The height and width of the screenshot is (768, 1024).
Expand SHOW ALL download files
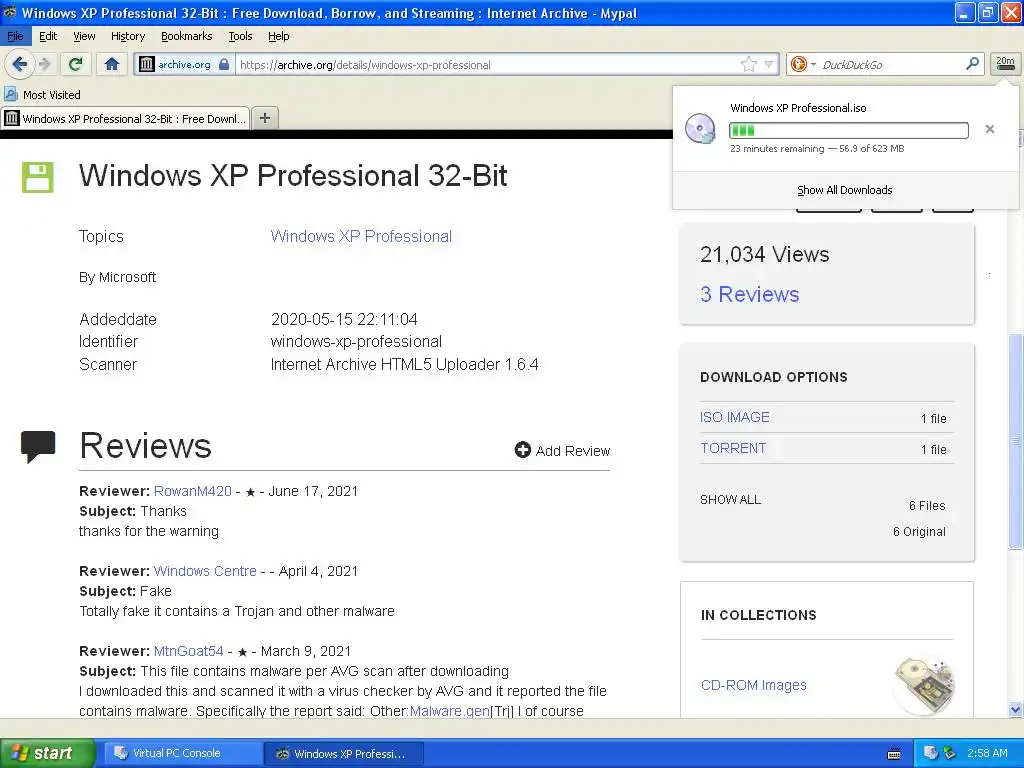coord(730,500)
